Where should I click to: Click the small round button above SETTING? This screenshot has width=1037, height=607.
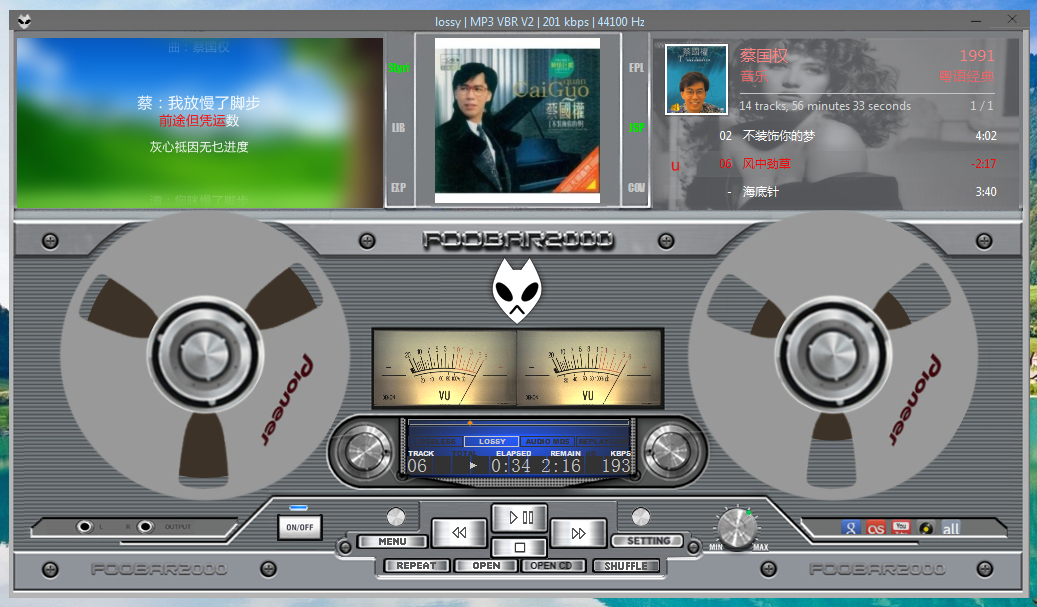click(640, 516)
